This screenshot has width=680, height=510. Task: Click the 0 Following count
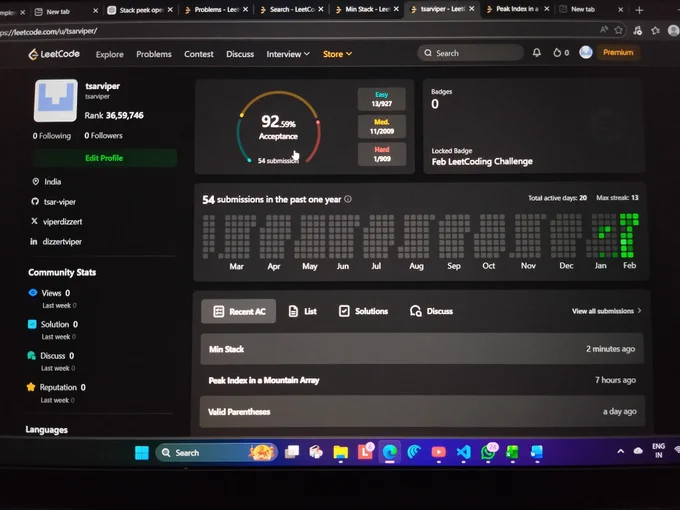point(52,136)
